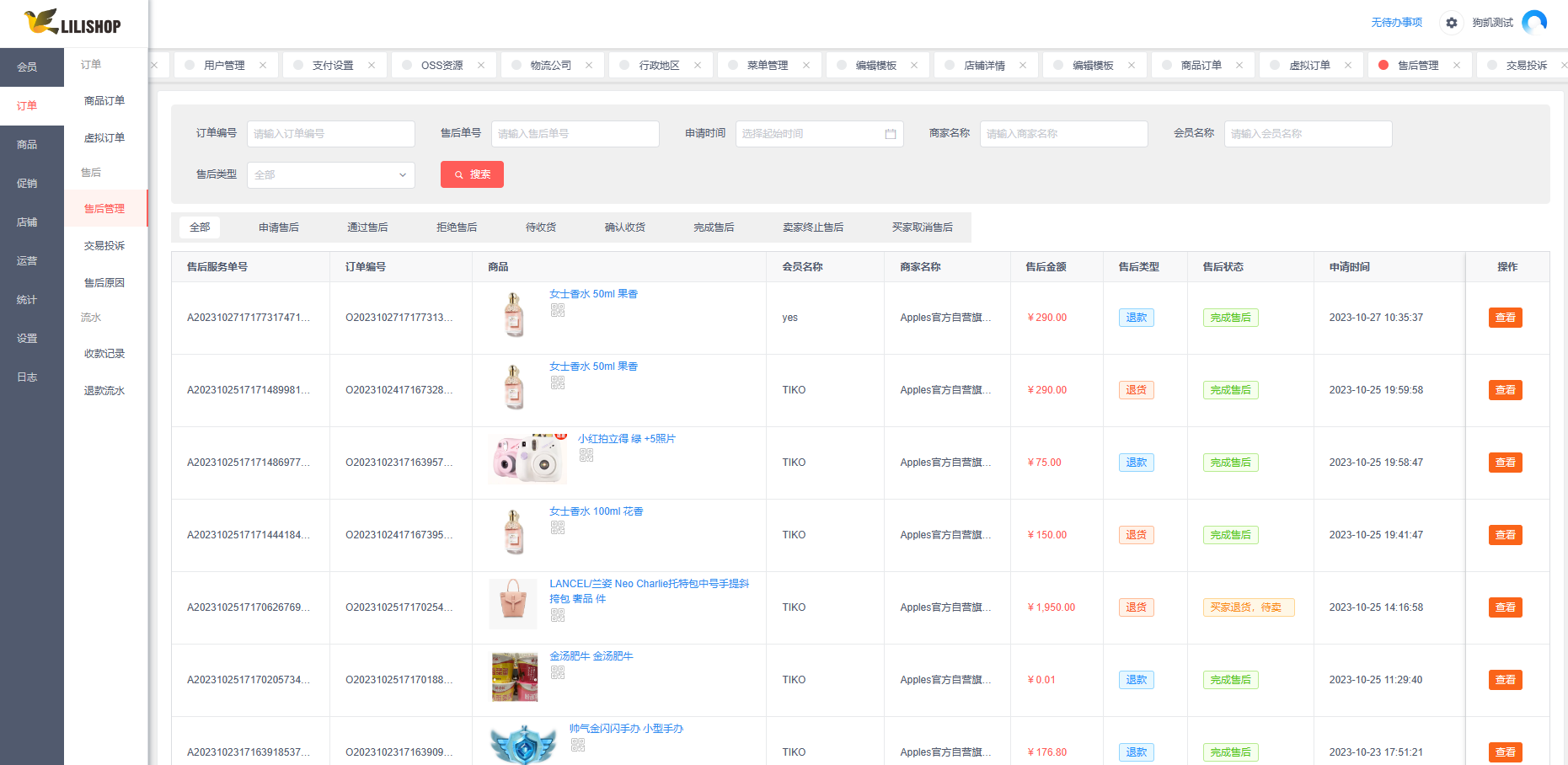Image resolution: width=1568 pixels, height=765 pixels.
Task: Open the 统计 statistics section
Action: (26, 299)
